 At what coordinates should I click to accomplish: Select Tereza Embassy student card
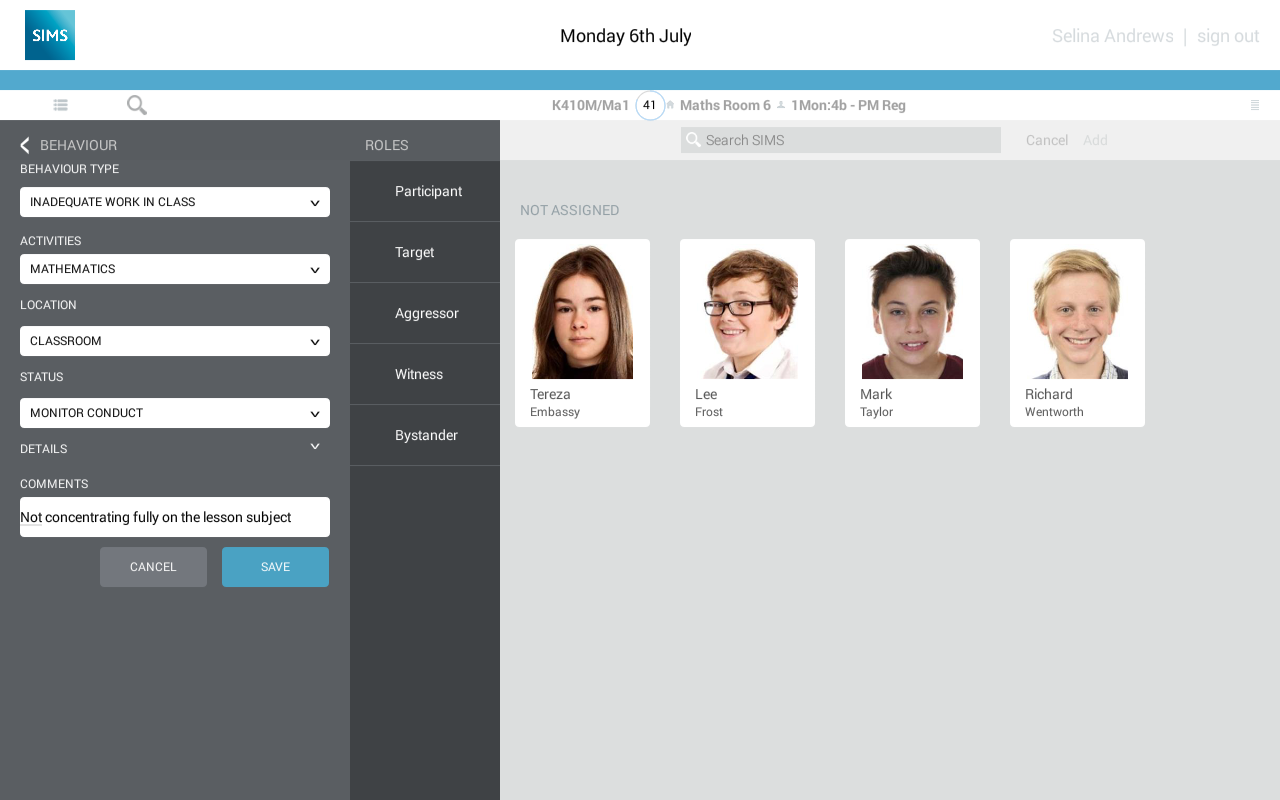pyautogui.click(x=582, y=333)
